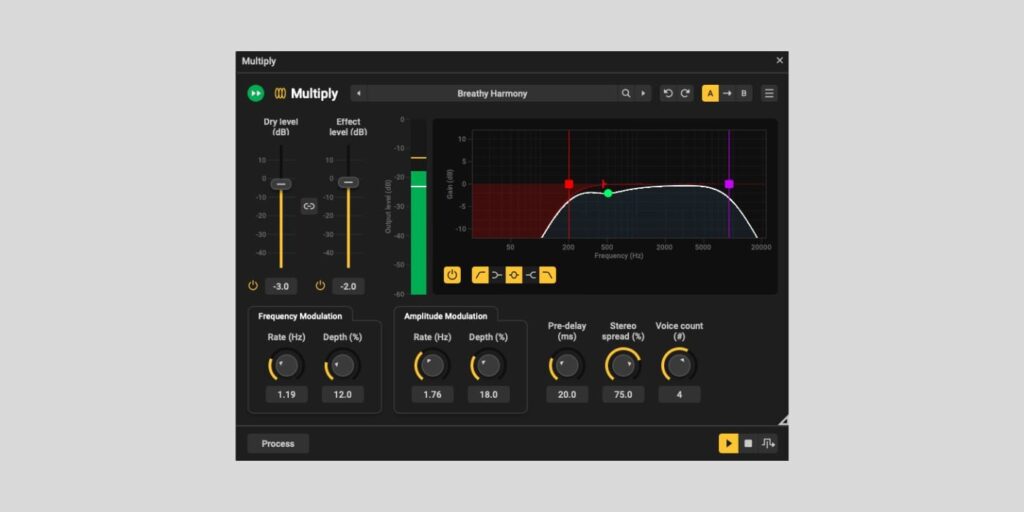This screenshot has width=1024, height=512.
Task: Toggle the link between Dry and Effect levels
Action: [310, 206]
